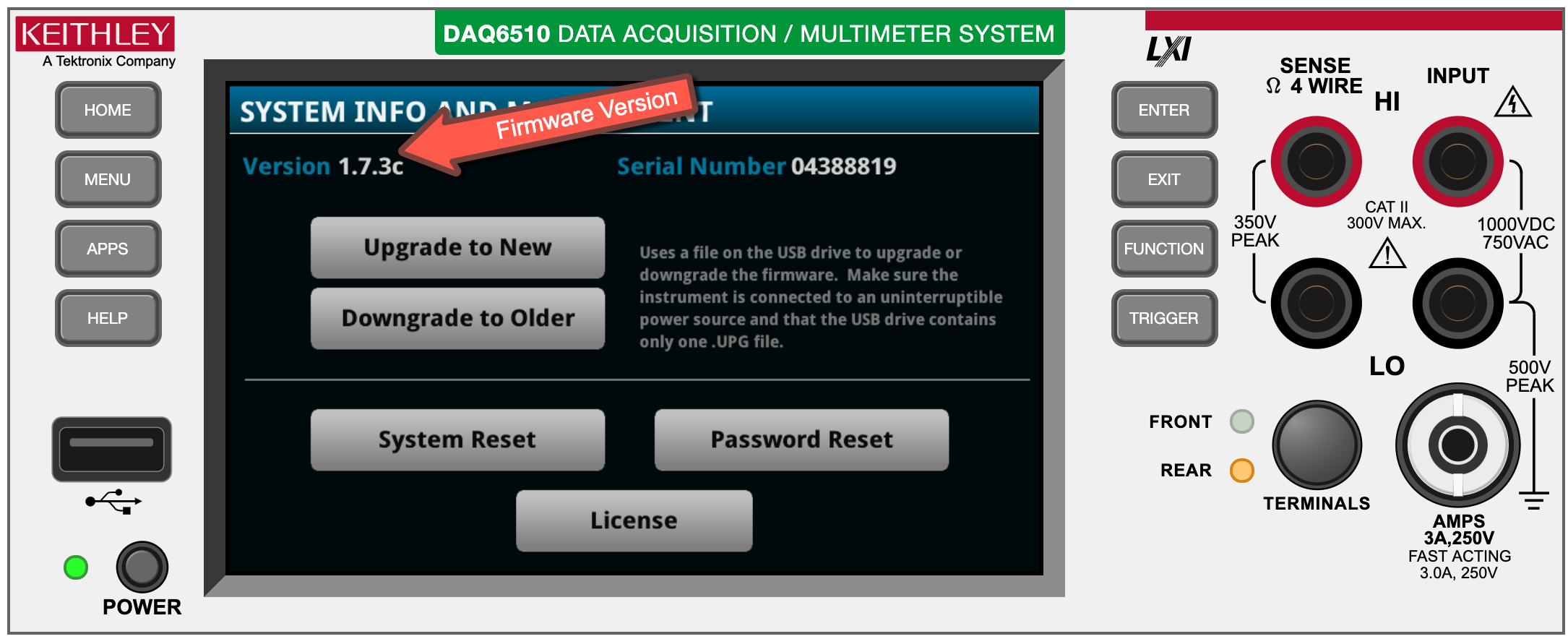This screenshot has width=1568, height=639.
Task: Open the MENU key
Action: (108, 179)
